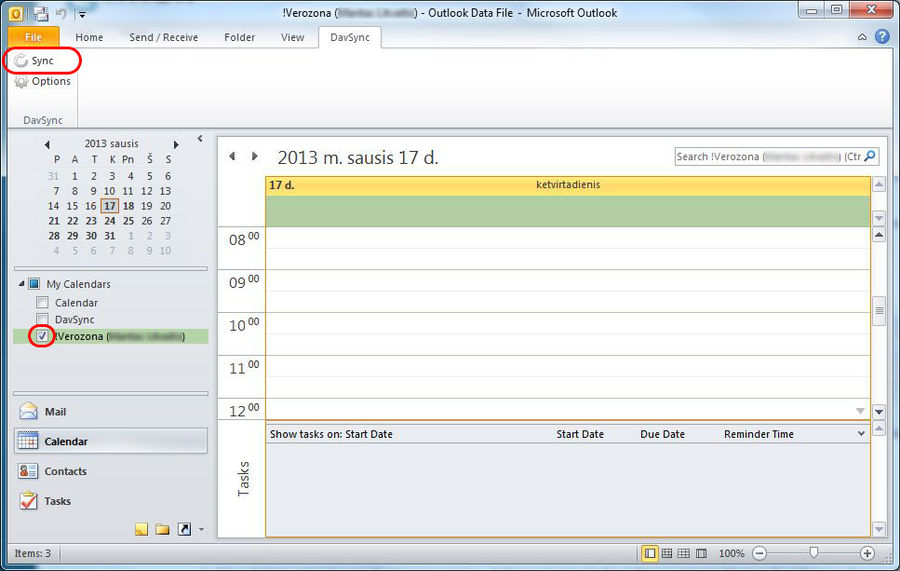Select date 31 in mini calendar
The width and height of the screenshot is (900, 571).
click(x=110, y=236)
